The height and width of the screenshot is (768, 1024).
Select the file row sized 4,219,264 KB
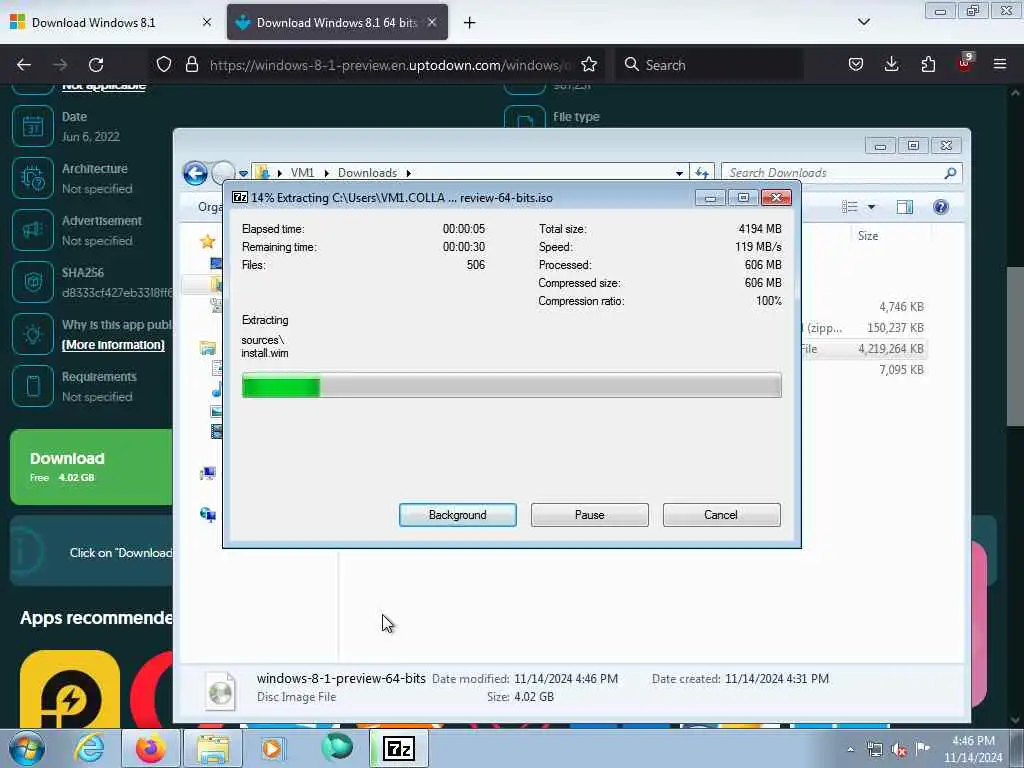click(x=863, y=349)
